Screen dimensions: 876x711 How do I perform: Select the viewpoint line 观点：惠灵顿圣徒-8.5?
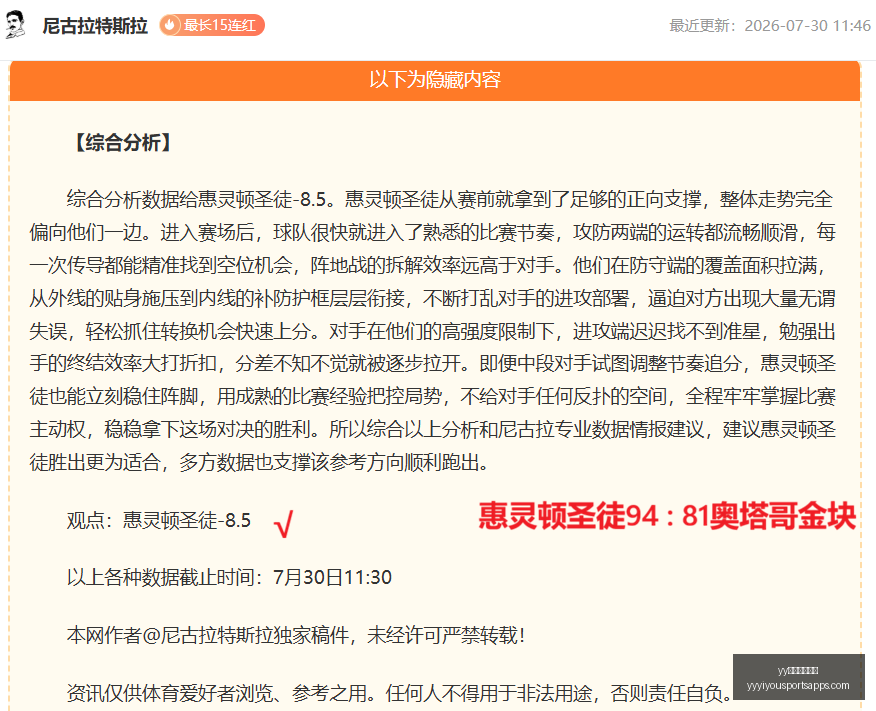tap(159, 520)
